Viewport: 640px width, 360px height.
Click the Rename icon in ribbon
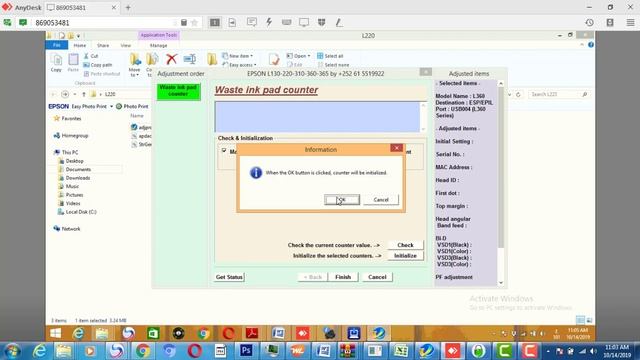coord(190,59)
